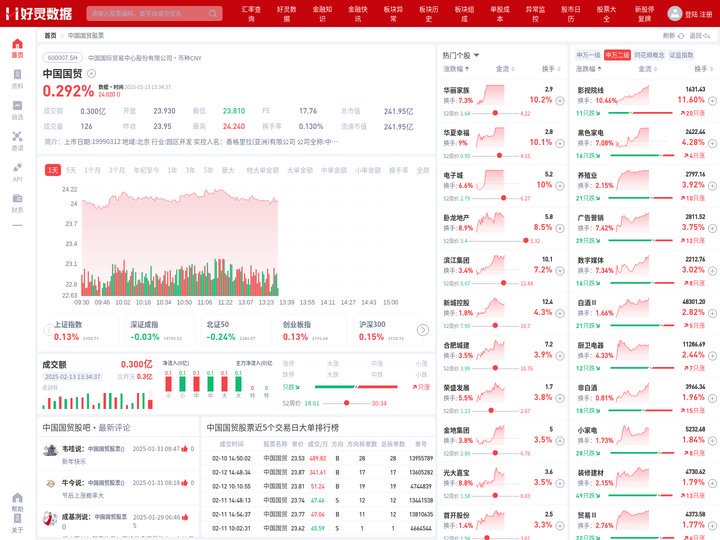Viewport: 720px width, 540px height.
Task: Select the 年初至今 chart range
Action: pos(146,170)
